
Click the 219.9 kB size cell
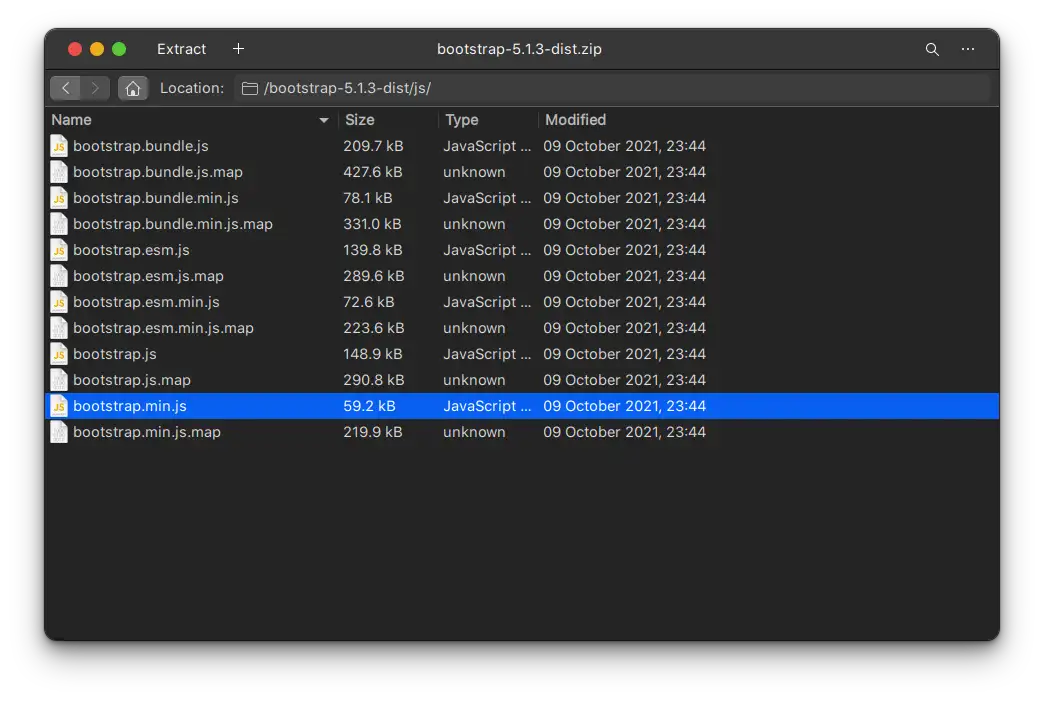(373, 431)
